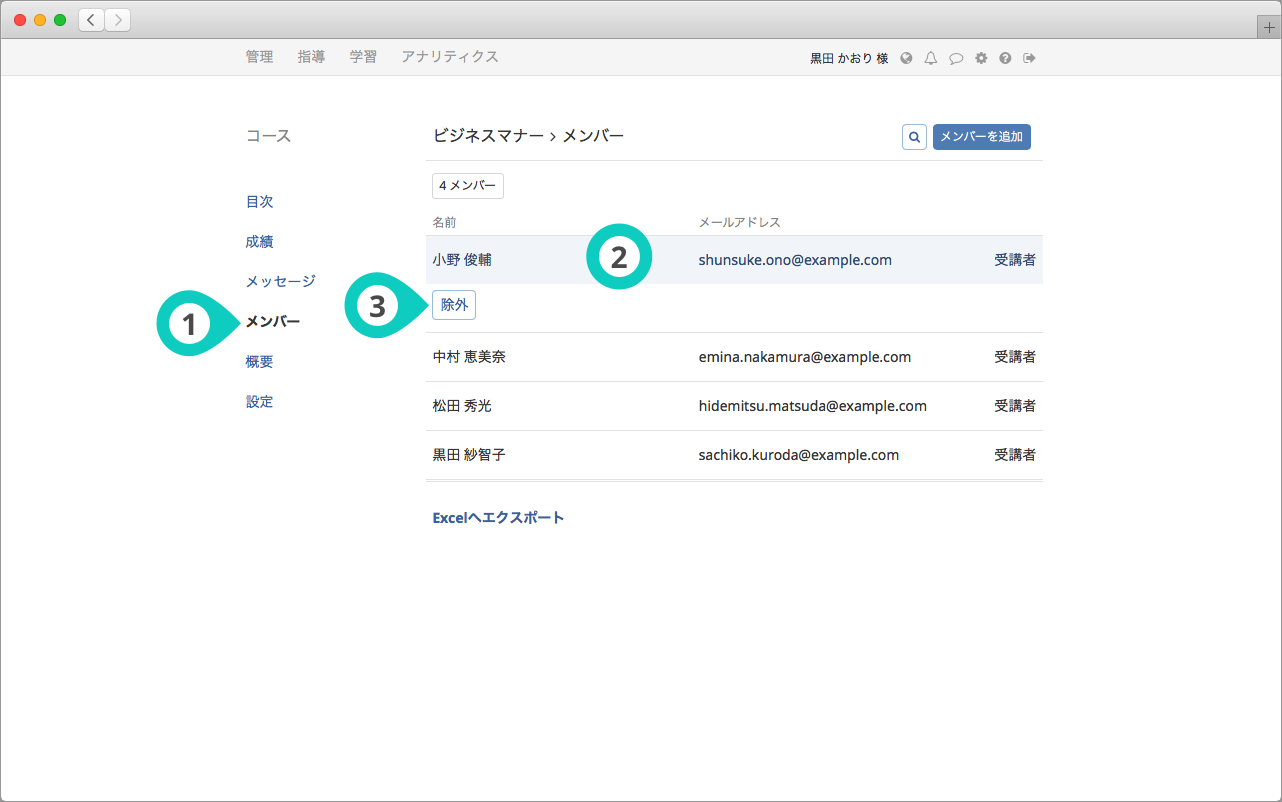Image resolution: width=1282 pixels, height=802 pixels.
Task: Switch to the 指導 menu
Action: [x=311, y=57]
